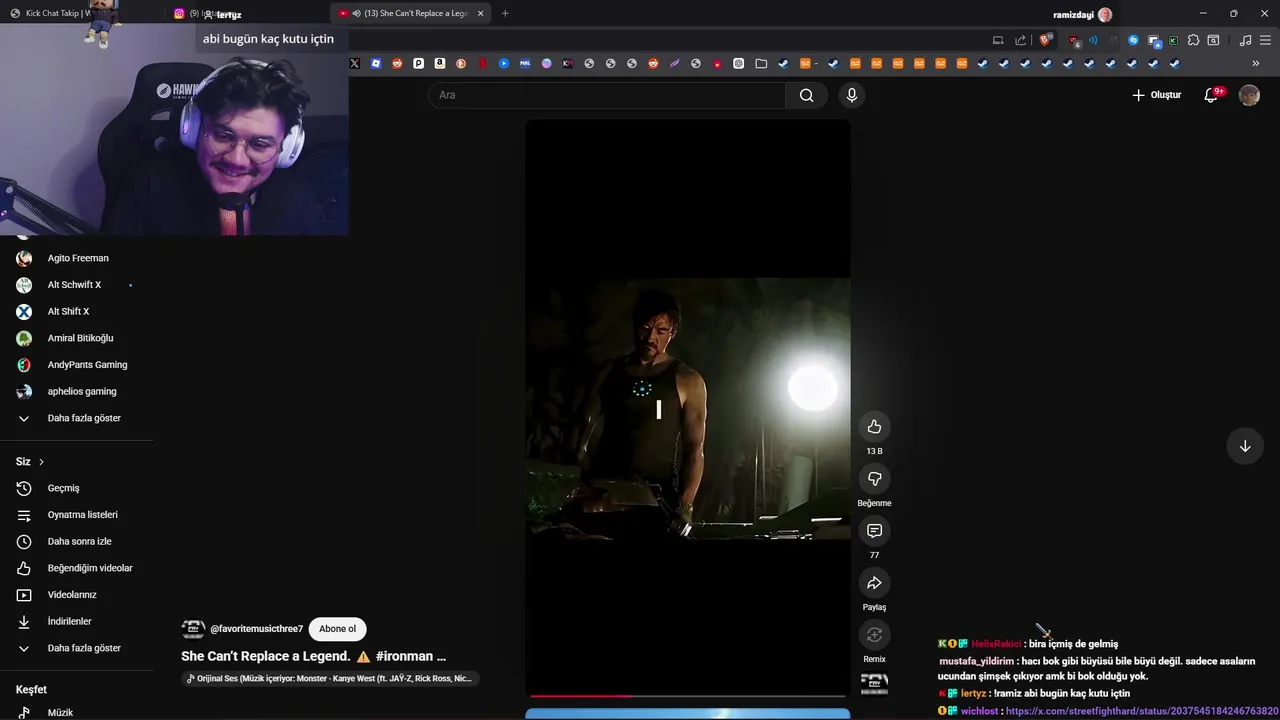Mute the YouTube tab's speaker icon

click(x=357, y=13)
